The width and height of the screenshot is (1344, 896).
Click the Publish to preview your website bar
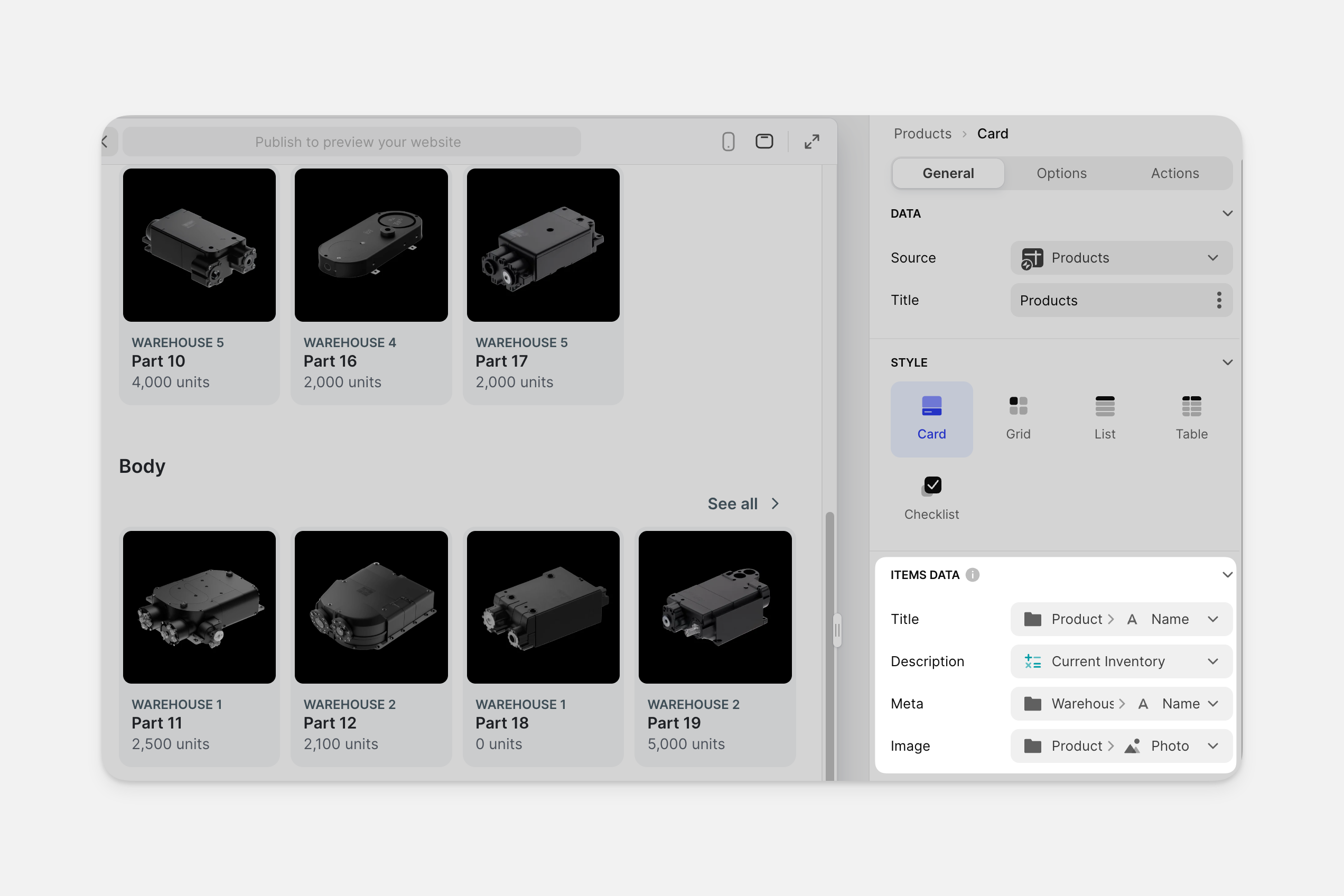point(352,142)
